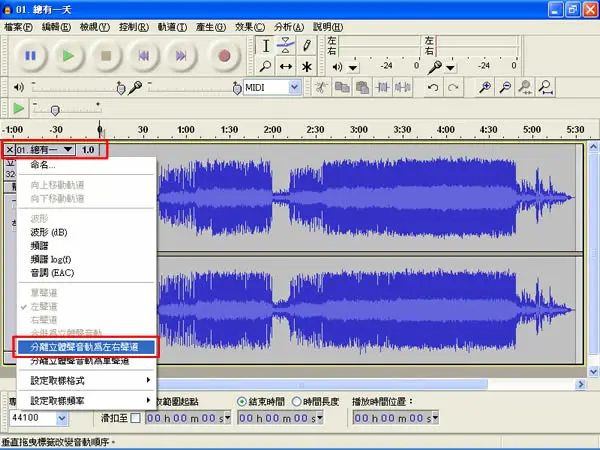Click the Skip to End button
The image size is (600, 450).
[181, 56]
